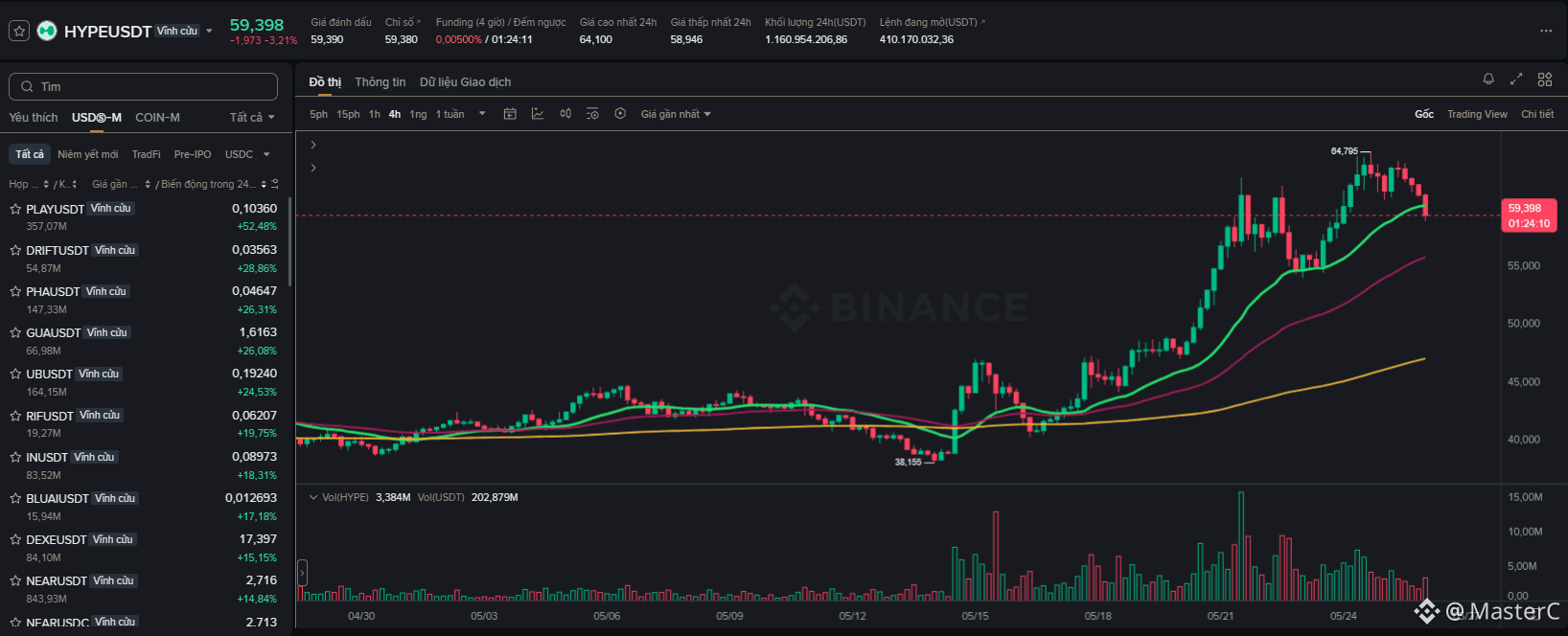Screen dimensions: 1568x636
Task: Switch to Gốc chart view
Action: click(1424, 114)
